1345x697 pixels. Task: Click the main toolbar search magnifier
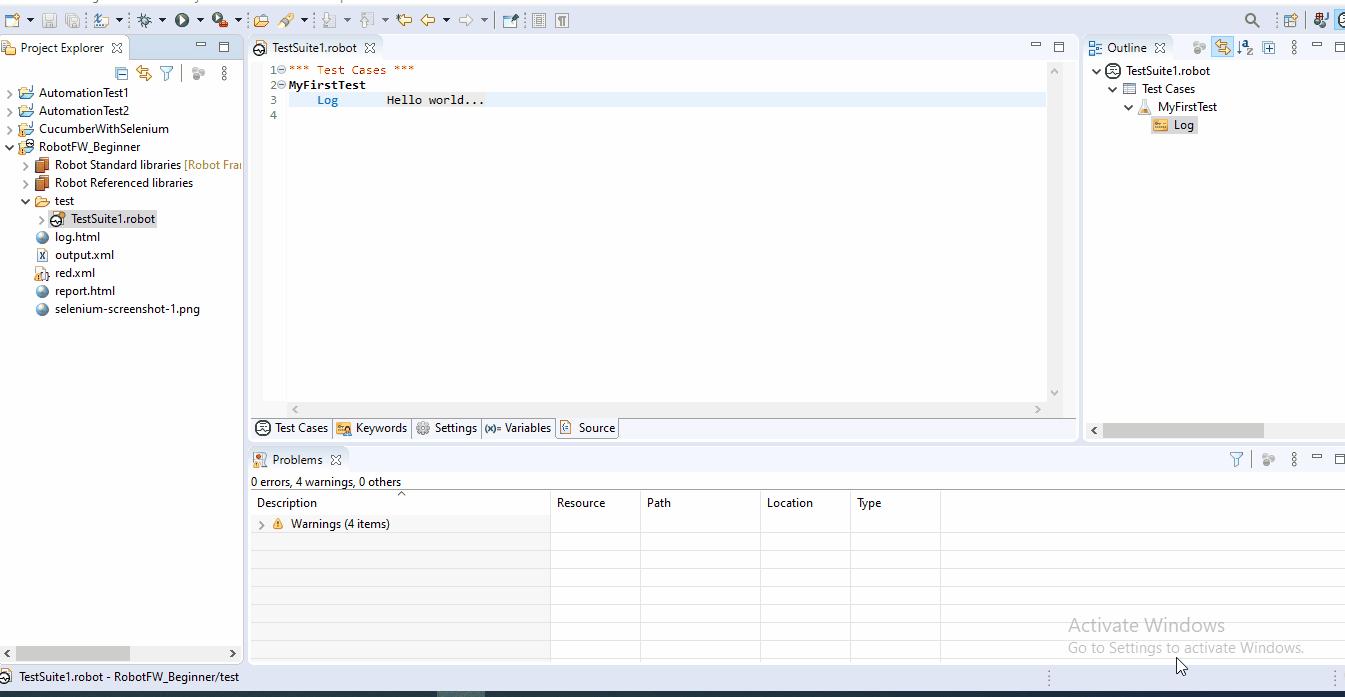click(1252, 20)
